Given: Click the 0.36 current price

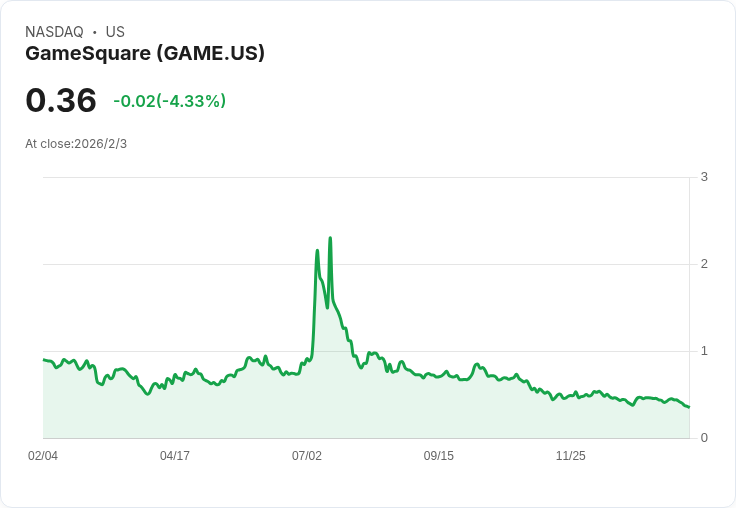Looking at the screenshot, I should [61, 100].
